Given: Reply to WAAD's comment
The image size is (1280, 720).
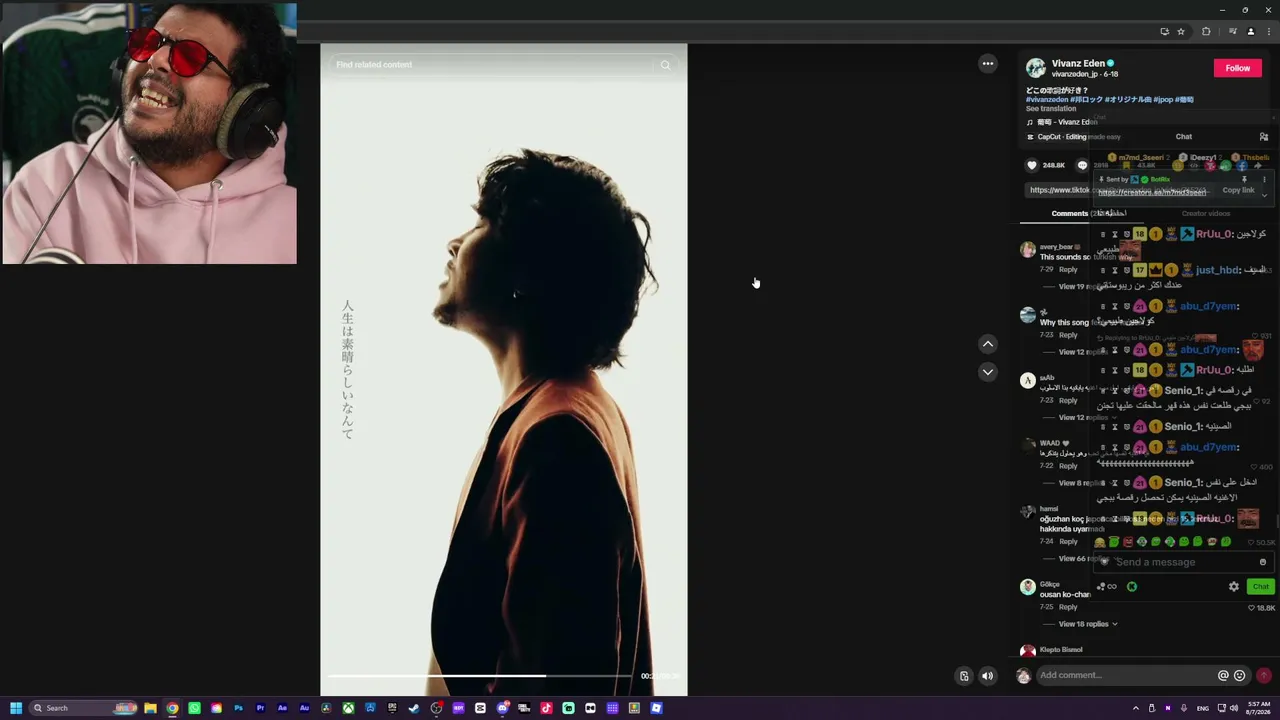Looking at the screenshot, I should 1069,466.
